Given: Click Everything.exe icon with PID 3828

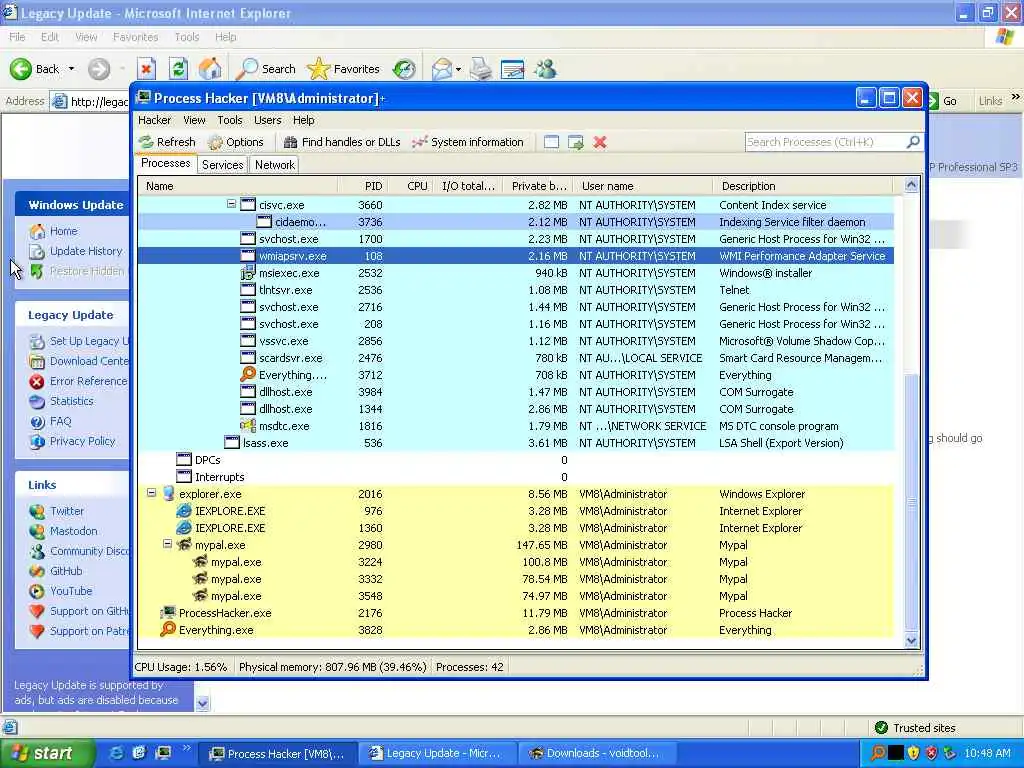Looking at the screenshot, I should 168,630.
